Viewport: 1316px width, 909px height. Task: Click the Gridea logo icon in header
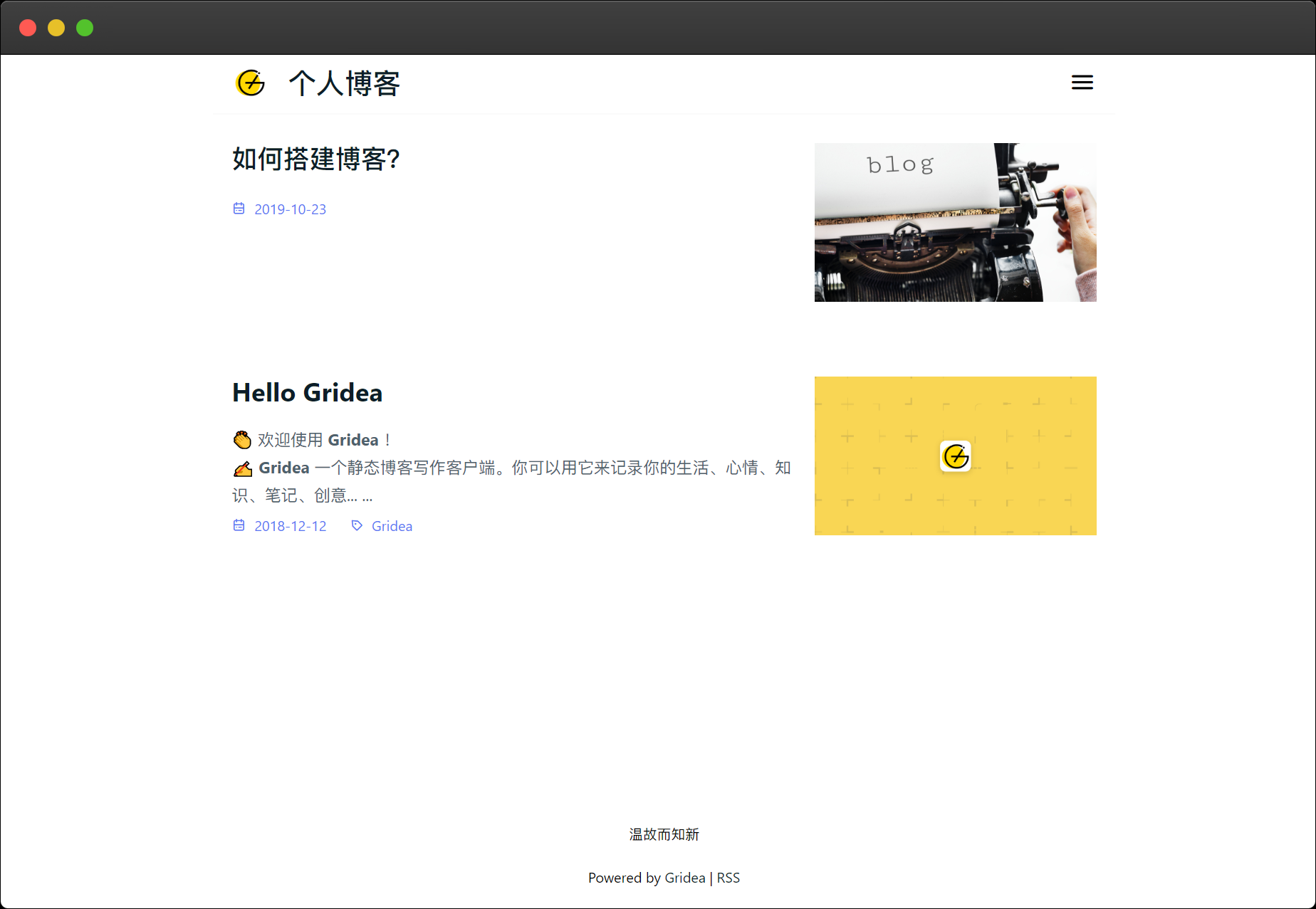250,83
